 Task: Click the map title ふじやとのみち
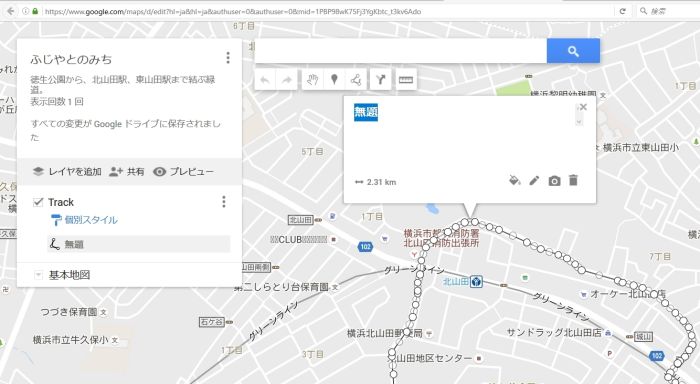coord(71,59)
